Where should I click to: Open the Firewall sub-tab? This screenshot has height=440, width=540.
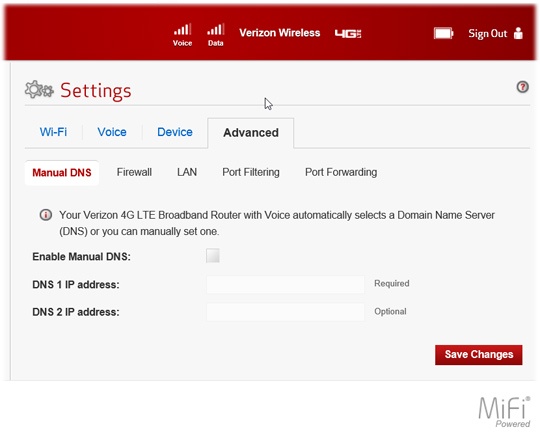134,172
